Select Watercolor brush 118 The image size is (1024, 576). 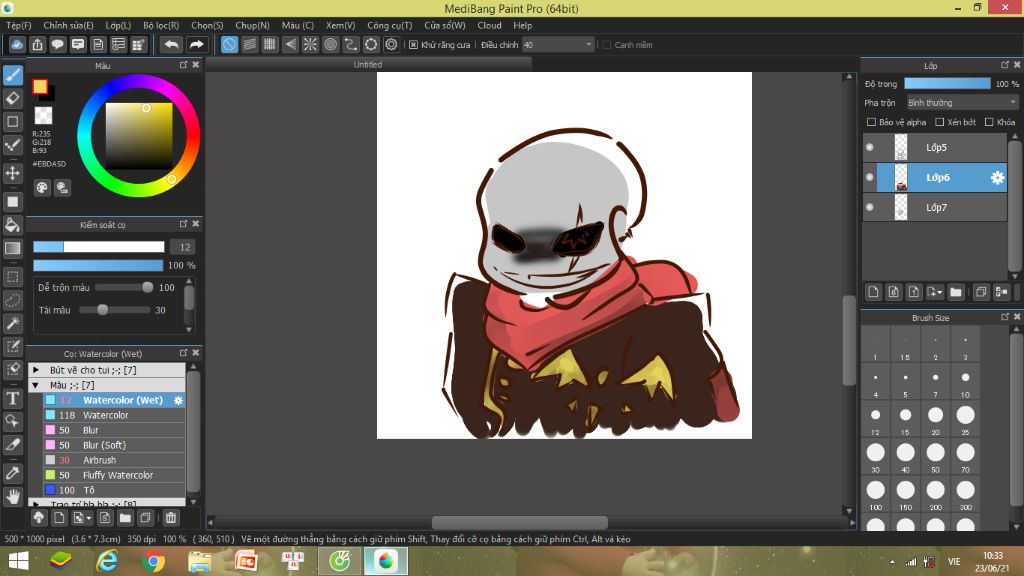point(114,415)
